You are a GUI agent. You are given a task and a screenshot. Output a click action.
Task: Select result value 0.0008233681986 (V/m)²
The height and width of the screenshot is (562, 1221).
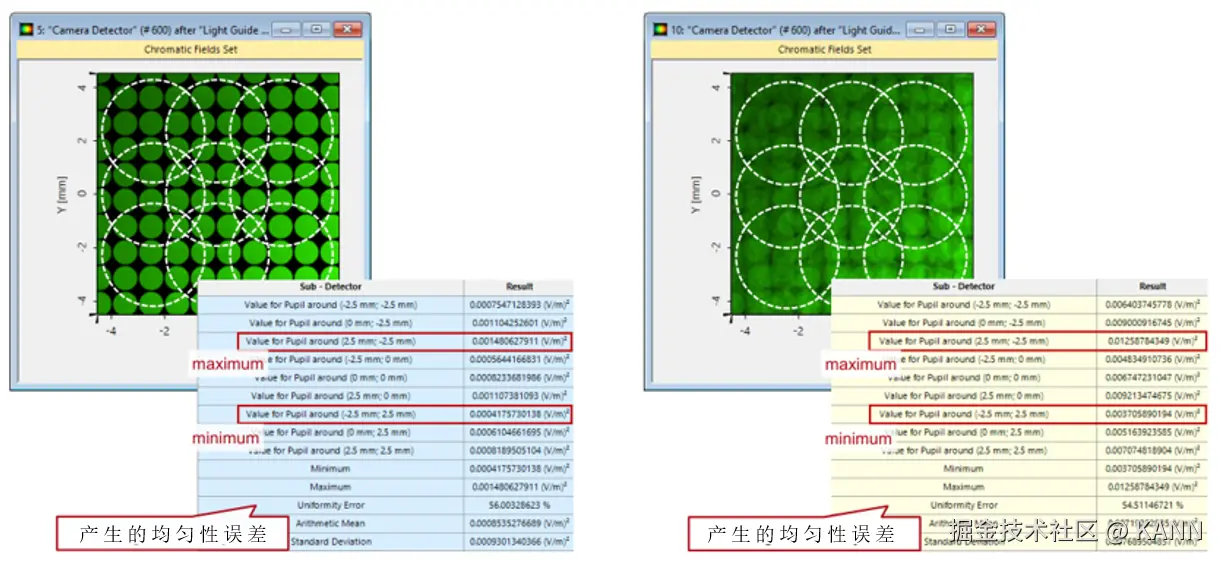pyautogui.click(x=520, y=377)
